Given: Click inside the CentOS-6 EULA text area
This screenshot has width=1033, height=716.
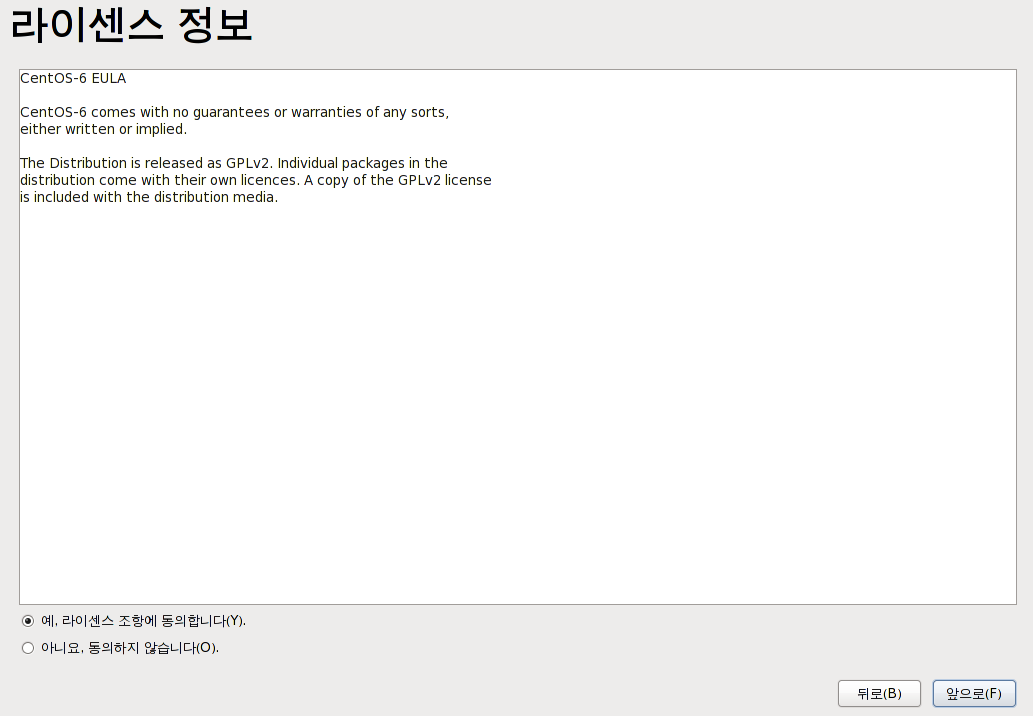Looking at the screenshot, I should [518, 337].
